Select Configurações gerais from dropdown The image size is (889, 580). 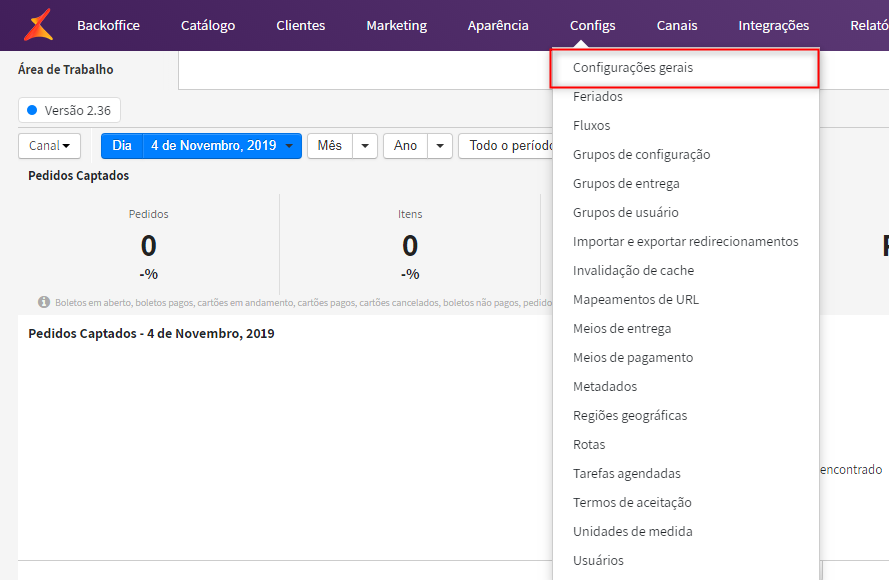[685, 68]
